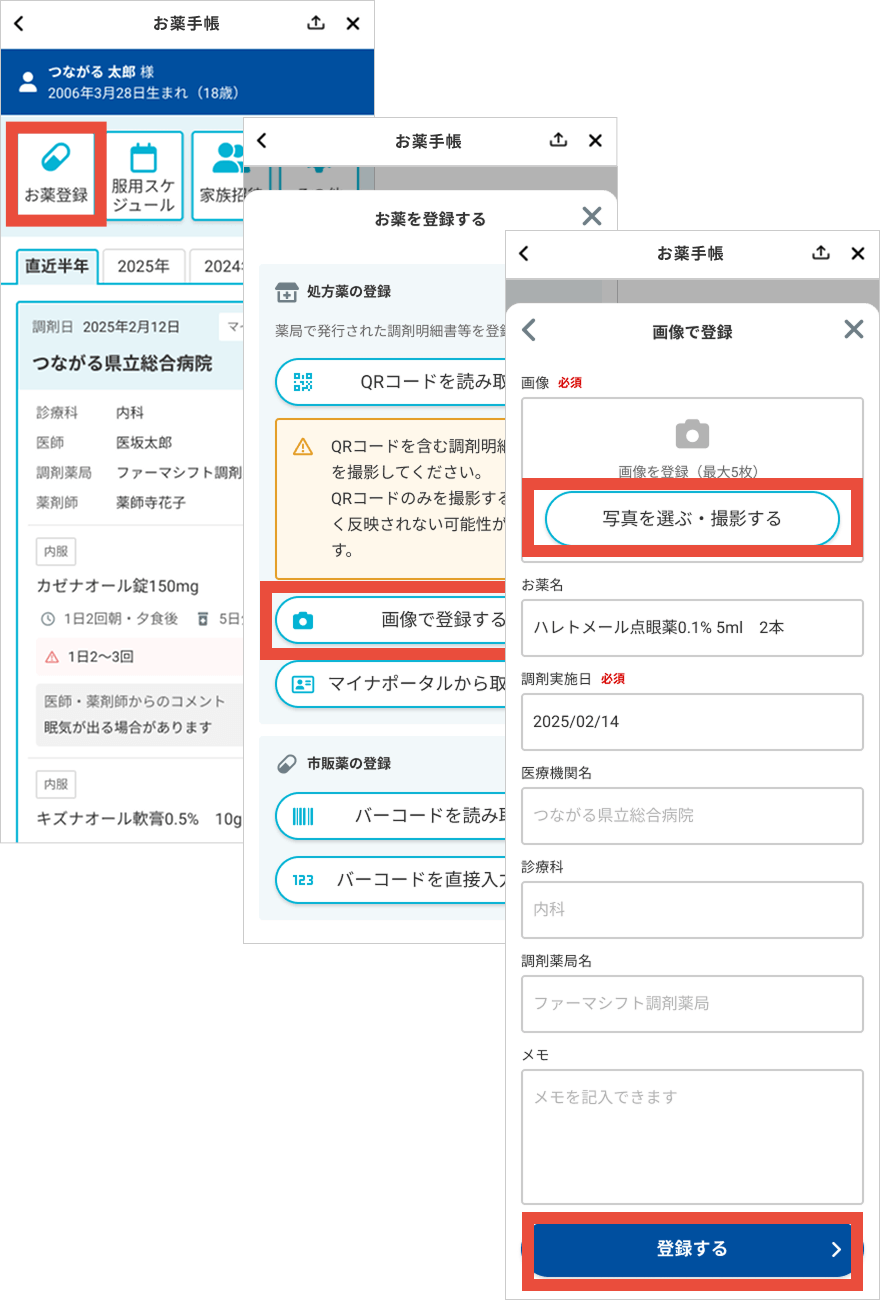Image resolution: width=880 pixels, height=1300 pixels.
Task: Go back using arrow beside 画像で登録 title
Action: [530, 331]
